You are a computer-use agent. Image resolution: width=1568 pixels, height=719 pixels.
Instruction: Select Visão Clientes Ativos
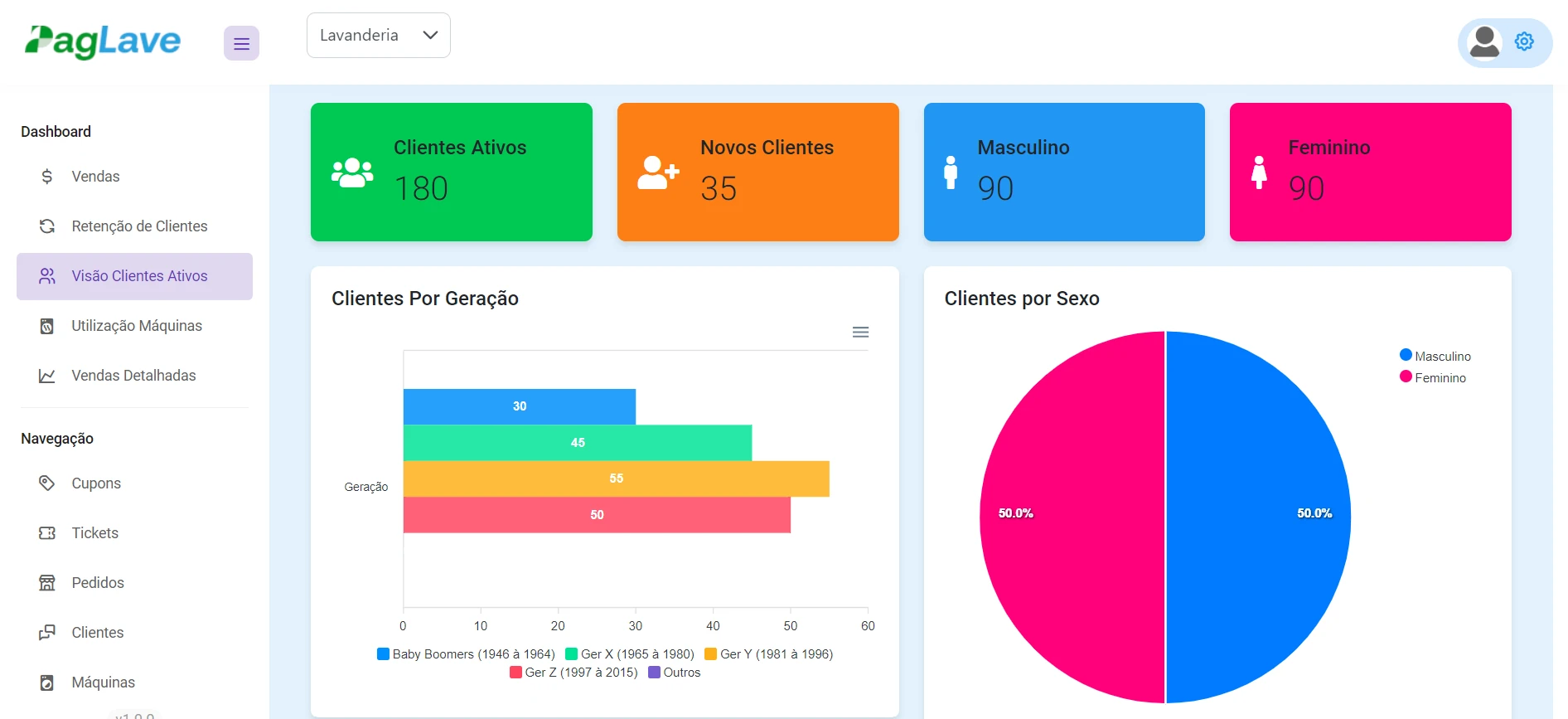coord(134,276)
